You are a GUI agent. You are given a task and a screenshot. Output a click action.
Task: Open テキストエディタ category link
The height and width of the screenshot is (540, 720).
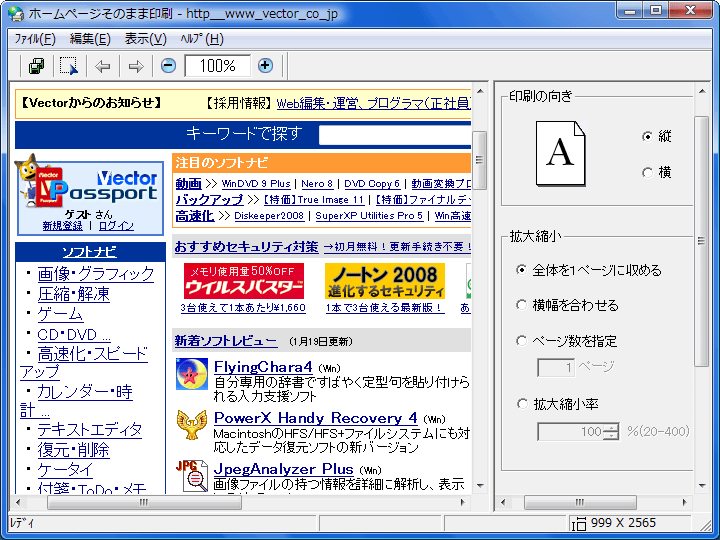point(90,429)
